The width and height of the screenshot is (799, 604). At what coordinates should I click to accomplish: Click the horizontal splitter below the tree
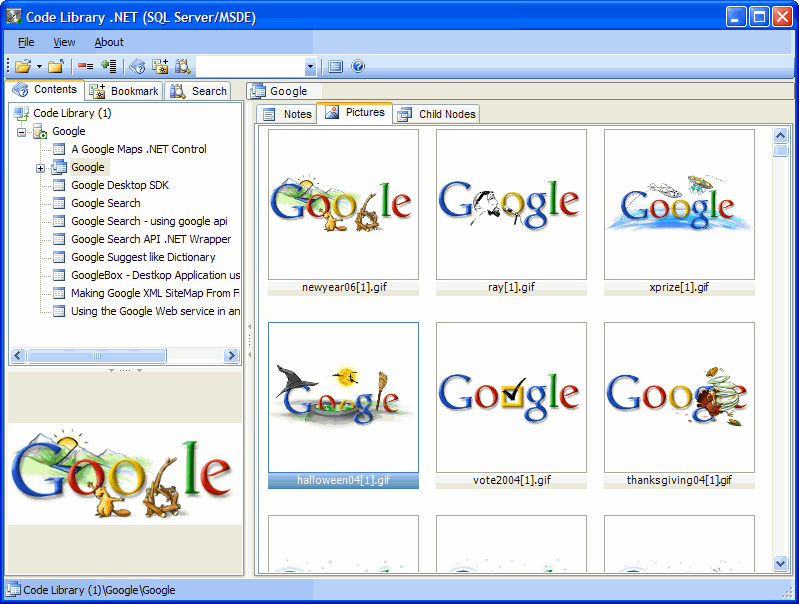coord(125,371)
